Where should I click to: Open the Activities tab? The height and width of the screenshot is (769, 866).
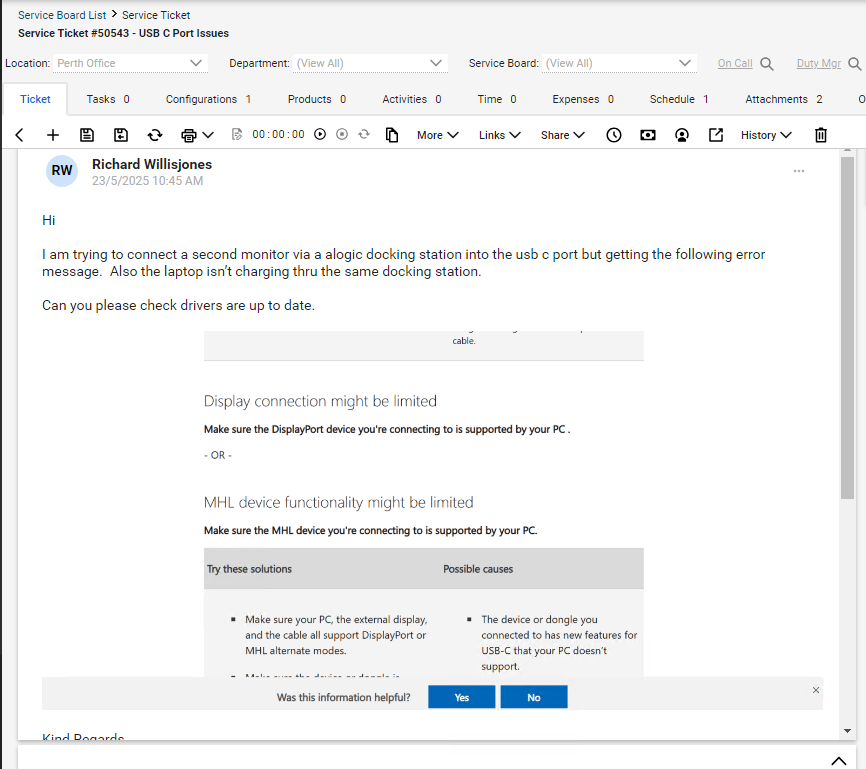[411, 99]
